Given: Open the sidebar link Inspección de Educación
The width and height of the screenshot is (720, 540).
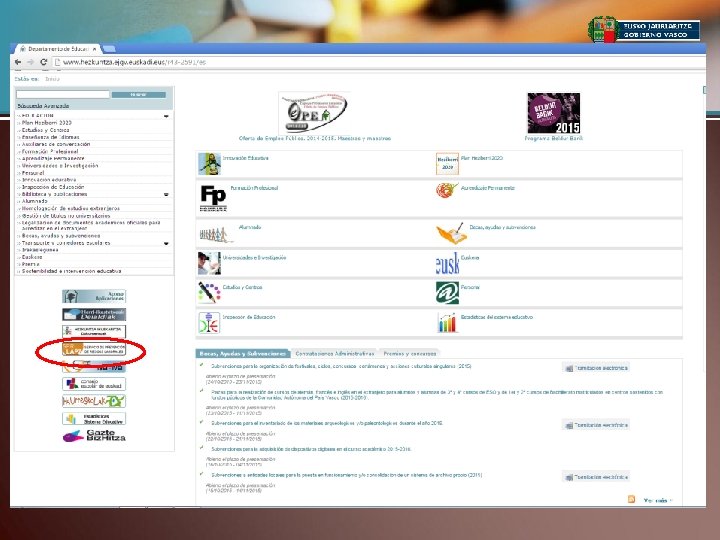Looking at the screenshot, I should pyautogui.click(x=53, y=187).
